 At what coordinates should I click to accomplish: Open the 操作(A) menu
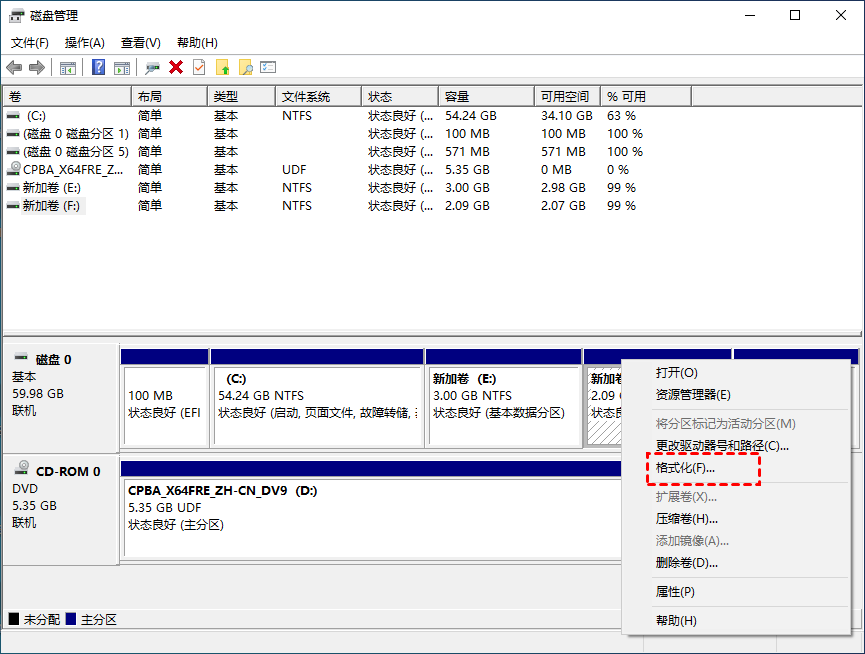(x=84, y=43)
